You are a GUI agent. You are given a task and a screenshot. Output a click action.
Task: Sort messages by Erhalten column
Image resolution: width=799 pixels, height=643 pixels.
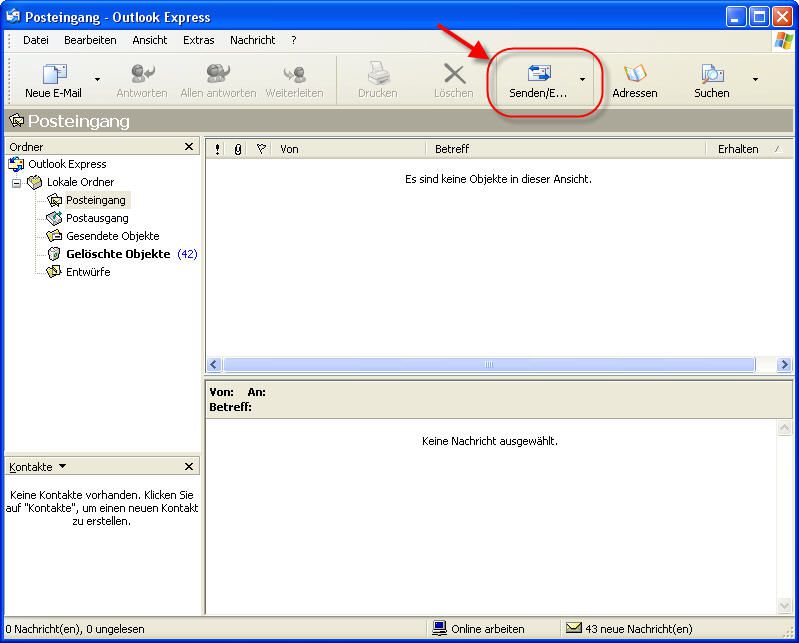[749, 149]
